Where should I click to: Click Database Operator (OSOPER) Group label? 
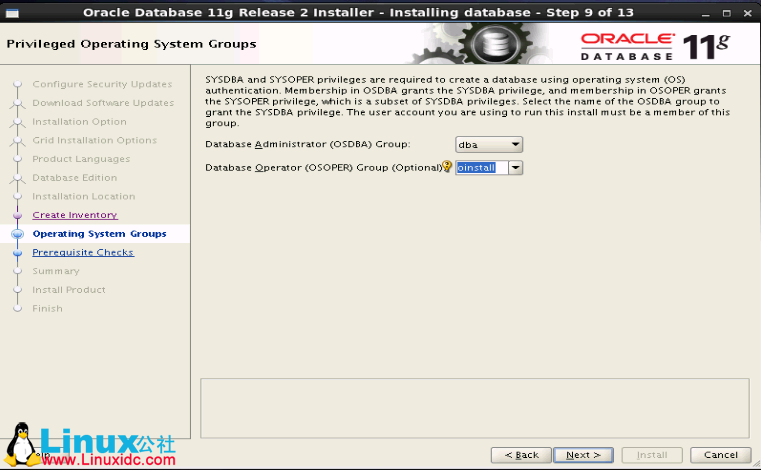[x=324, y=168]
